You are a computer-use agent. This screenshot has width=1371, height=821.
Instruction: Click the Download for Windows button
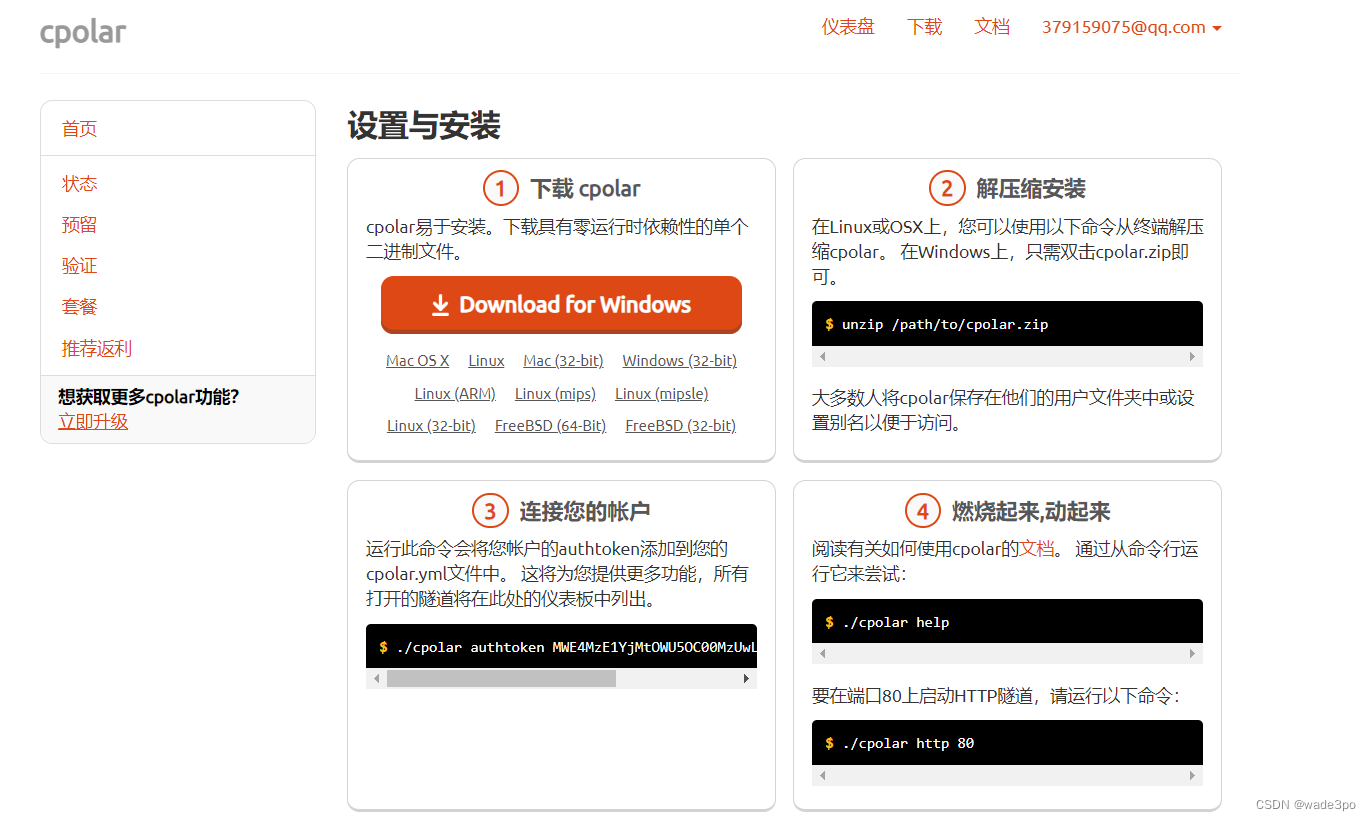(x=561, y=305)
